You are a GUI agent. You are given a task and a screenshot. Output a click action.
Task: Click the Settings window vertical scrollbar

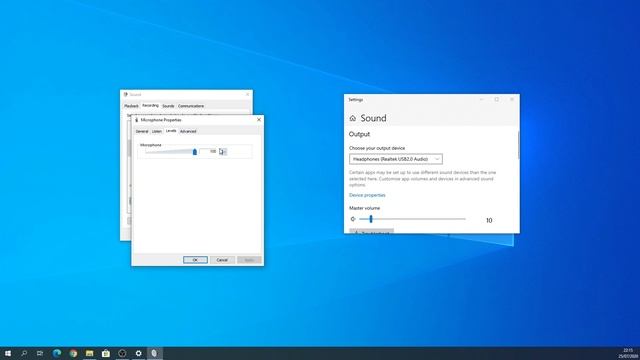click(x=518, y=145)
